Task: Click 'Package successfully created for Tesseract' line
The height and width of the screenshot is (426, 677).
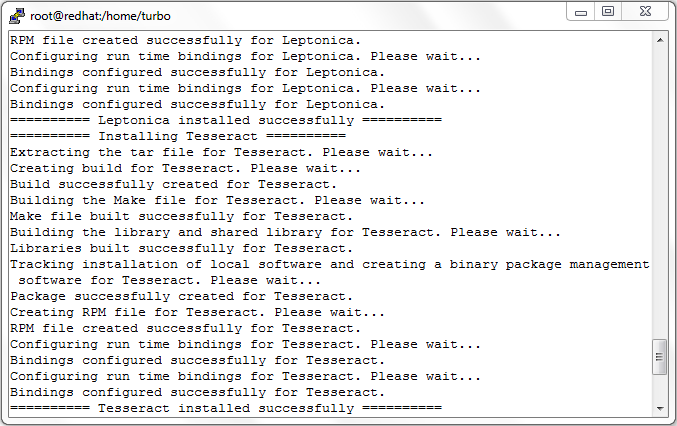Action: point(181,296)
